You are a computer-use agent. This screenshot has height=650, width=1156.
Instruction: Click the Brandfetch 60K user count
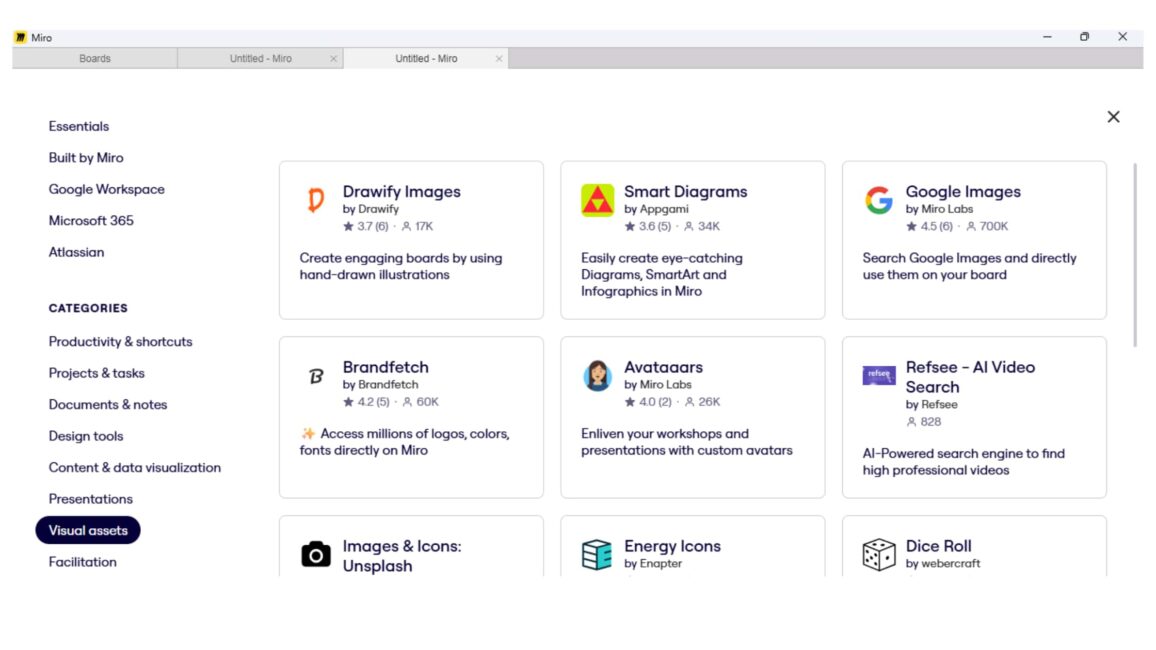pyautogui.click(x=420, y=402)
